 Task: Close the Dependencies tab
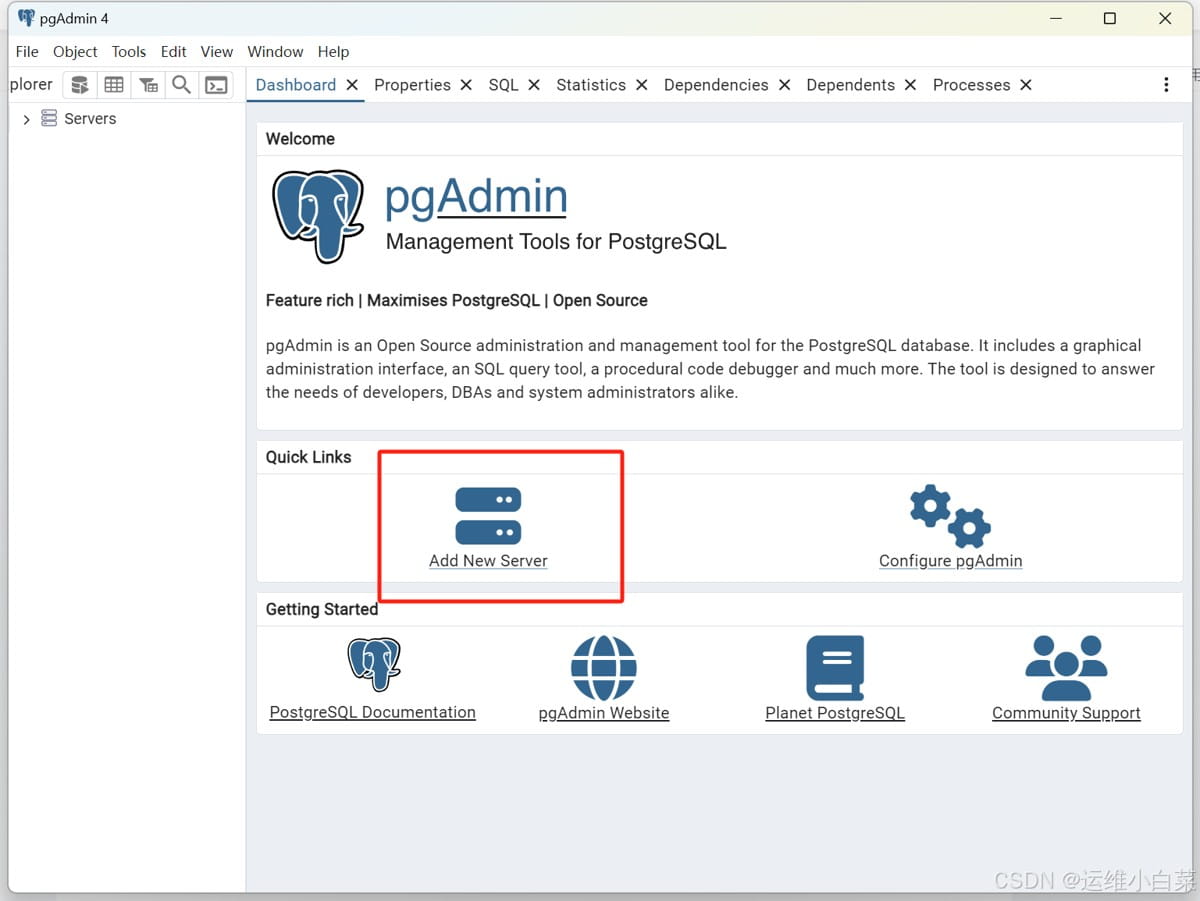[x=784, y=85]
